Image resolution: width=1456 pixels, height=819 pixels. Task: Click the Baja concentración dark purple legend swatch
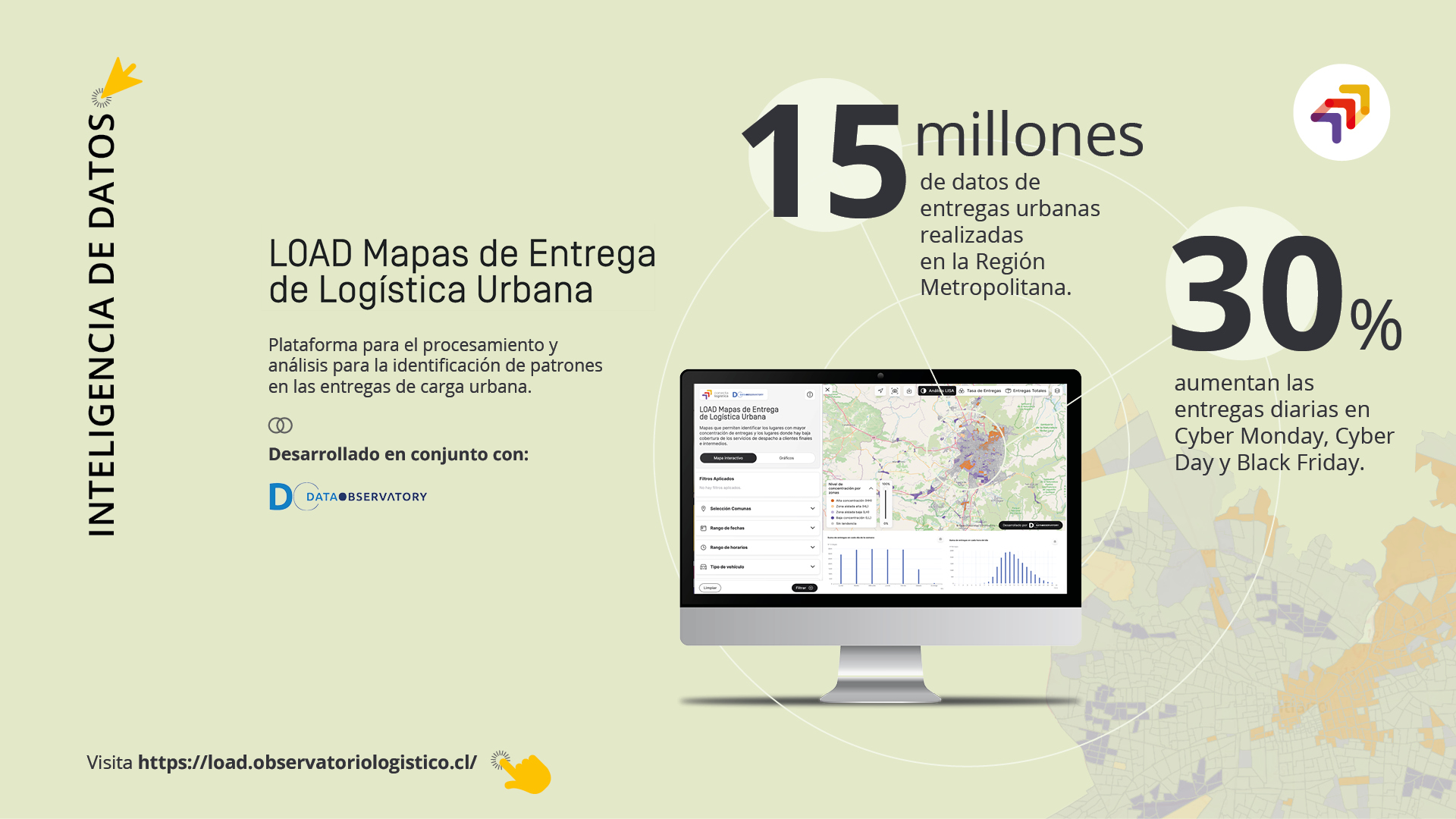[x=833, y=518]
